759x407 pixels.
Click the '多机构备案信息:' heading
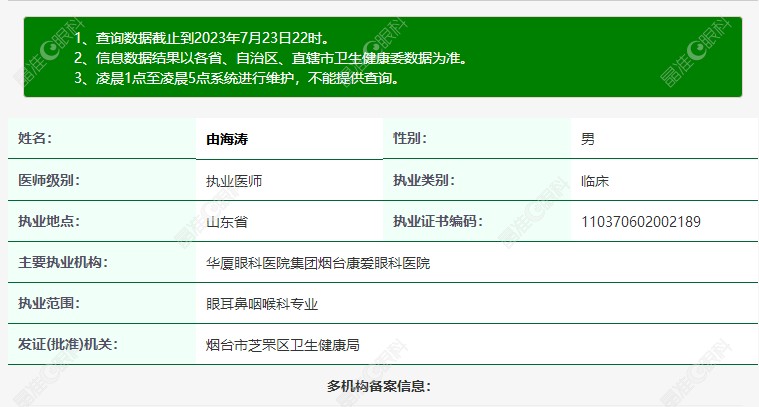coord(379,386)
